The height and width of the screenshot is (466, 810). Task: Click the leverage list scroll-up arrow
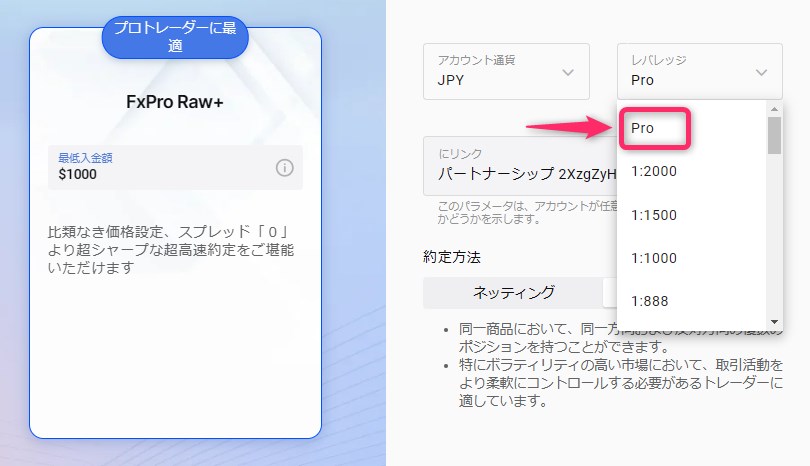click(x=774, y=109)
